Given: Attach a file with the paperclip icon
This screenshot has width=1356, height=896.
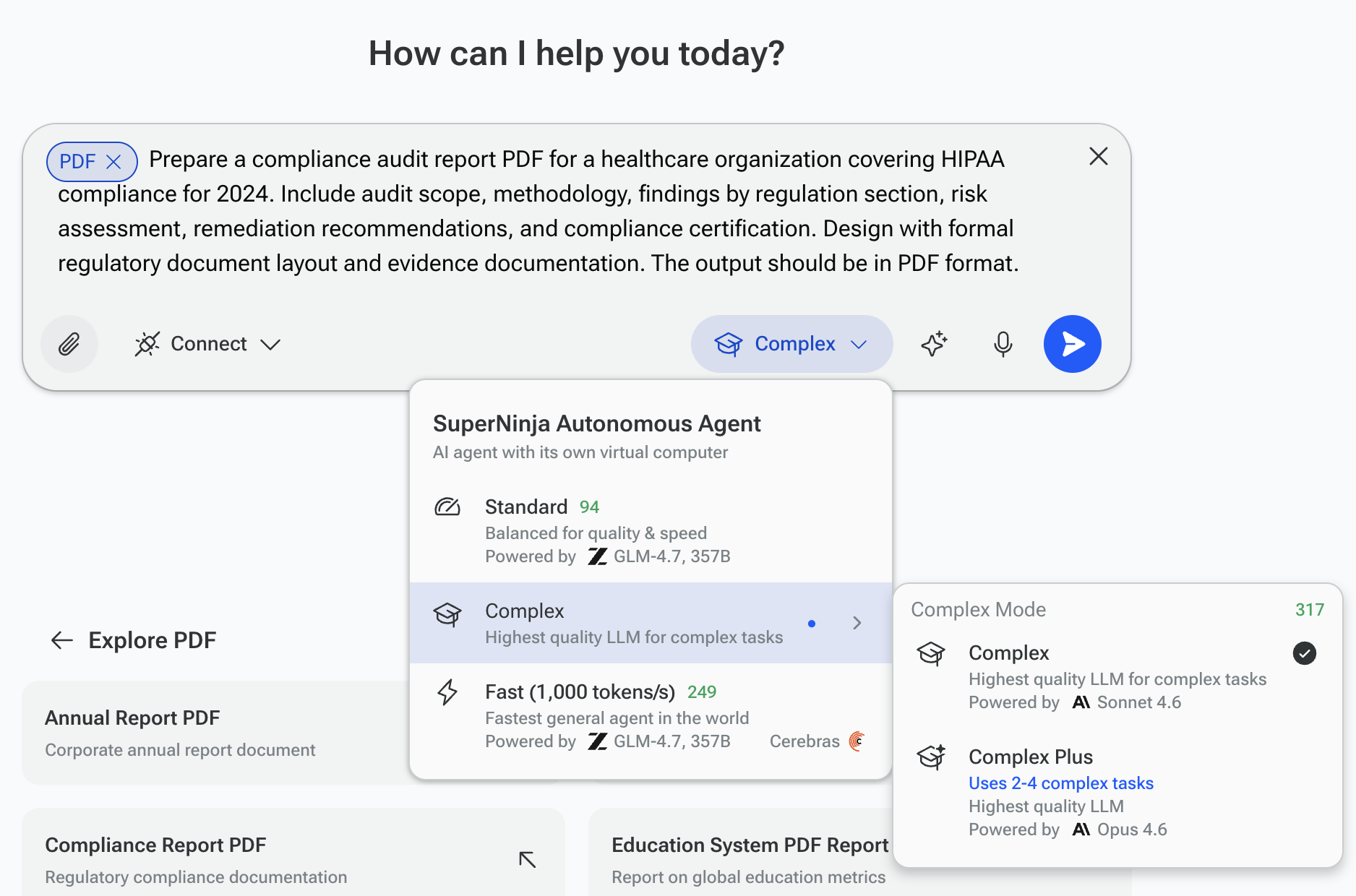Looking at the screenshot, I should tap(69, 344).
